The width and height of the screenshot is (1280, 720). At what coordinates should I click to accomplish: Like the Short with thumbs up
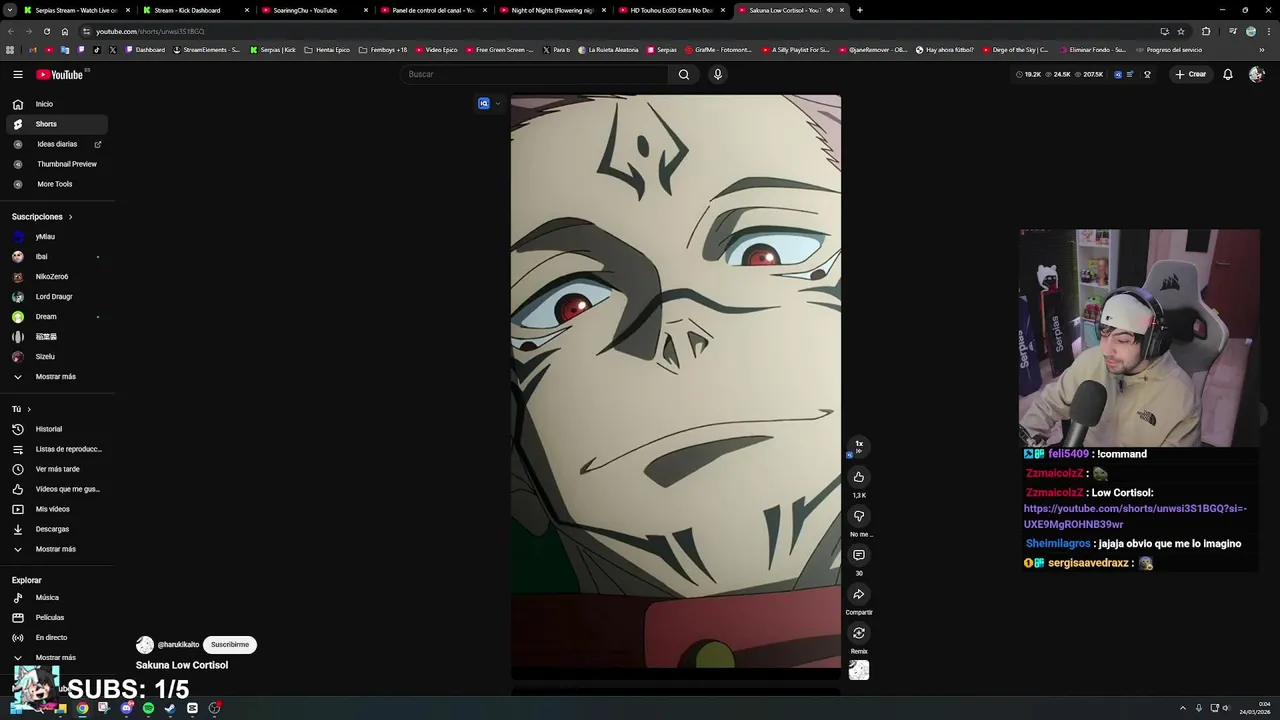pos(859,477)
